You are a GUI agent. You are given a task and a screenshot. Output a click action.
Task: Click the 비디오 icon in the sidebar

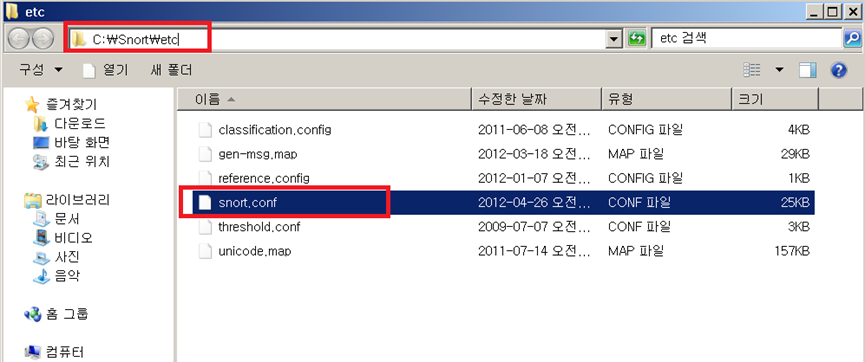click(41, 238)
